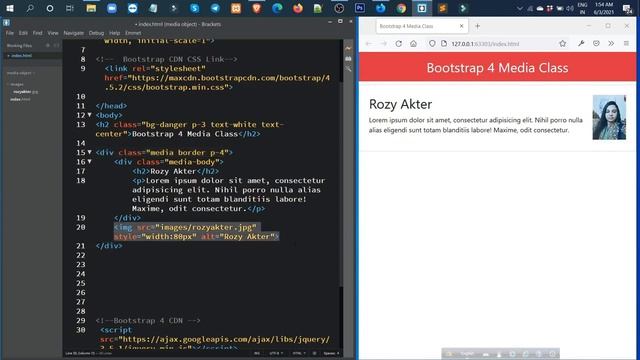Open Skype from the taskbar
The image size is (640, 360).
(194, 8)
